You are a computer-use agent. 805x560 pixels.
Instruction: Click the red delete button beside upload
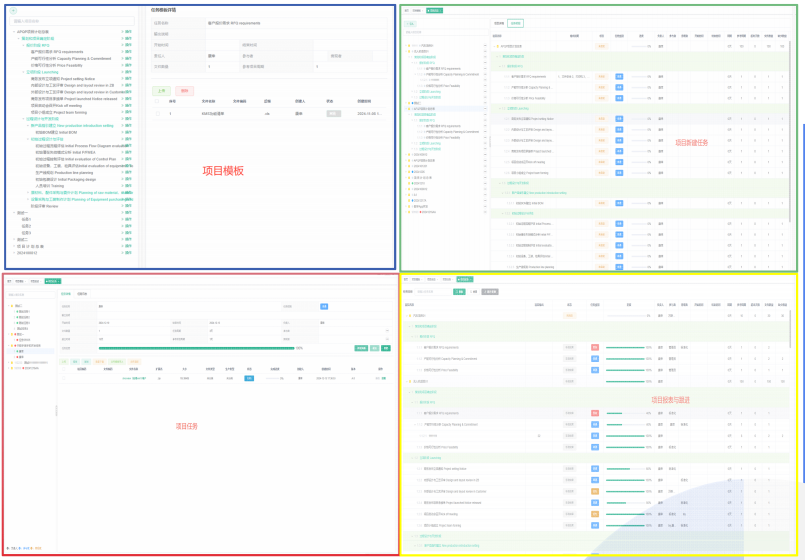pos(184,90)
